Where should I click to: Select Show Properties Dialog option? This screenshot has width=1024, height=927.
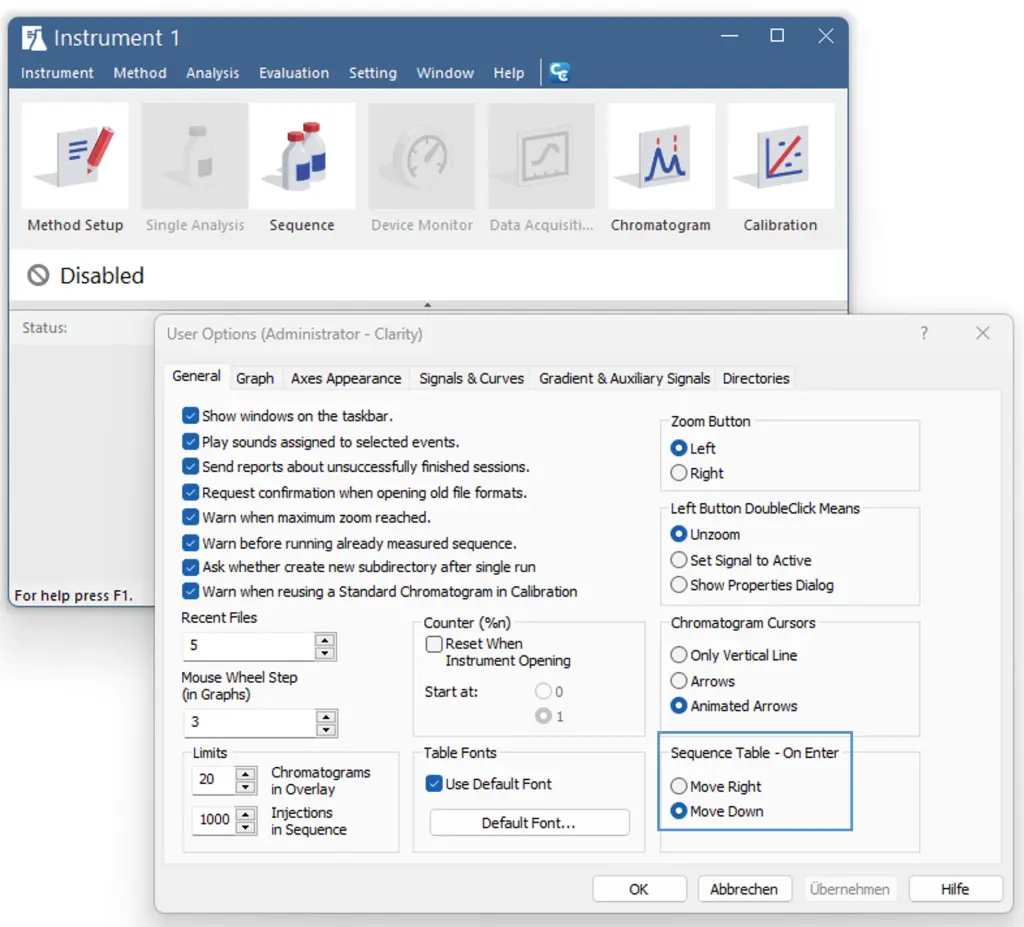pos(679,585)
